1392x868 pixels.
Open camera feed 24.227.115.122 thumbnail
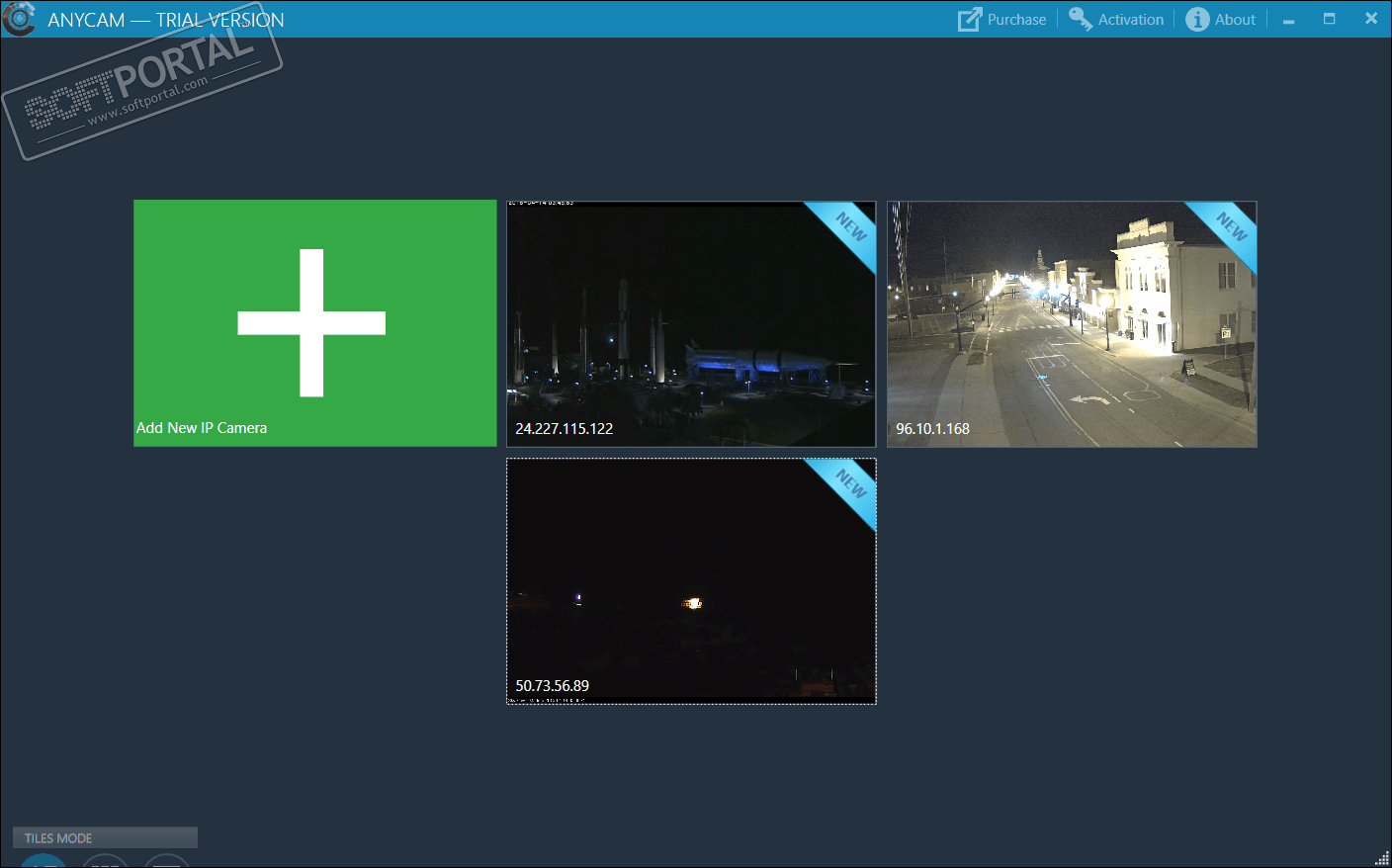pos(691,323)
